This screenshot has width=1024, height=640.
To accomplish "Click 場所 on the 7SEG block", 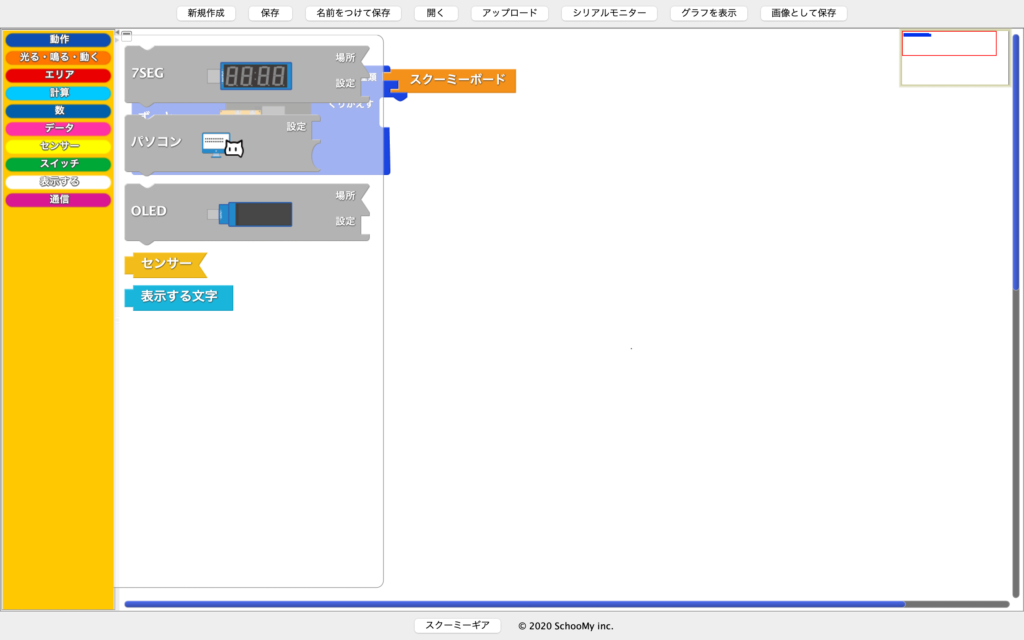I will [345, 57].
